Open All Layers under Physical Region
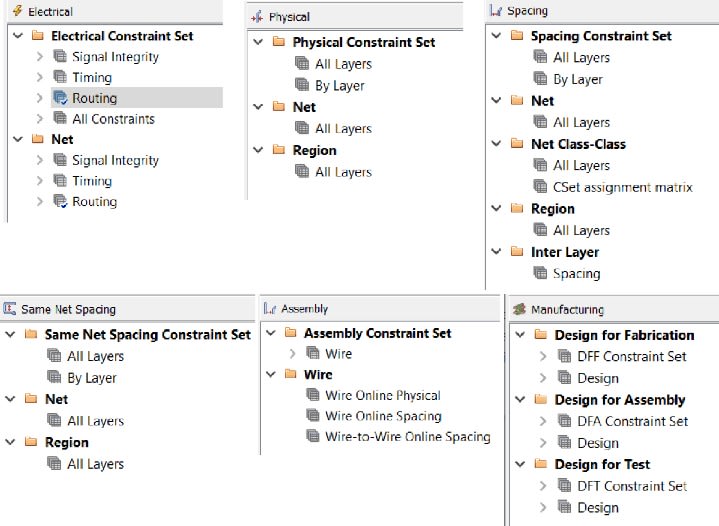Screen dimensions: 719x526 click(343, 172)
